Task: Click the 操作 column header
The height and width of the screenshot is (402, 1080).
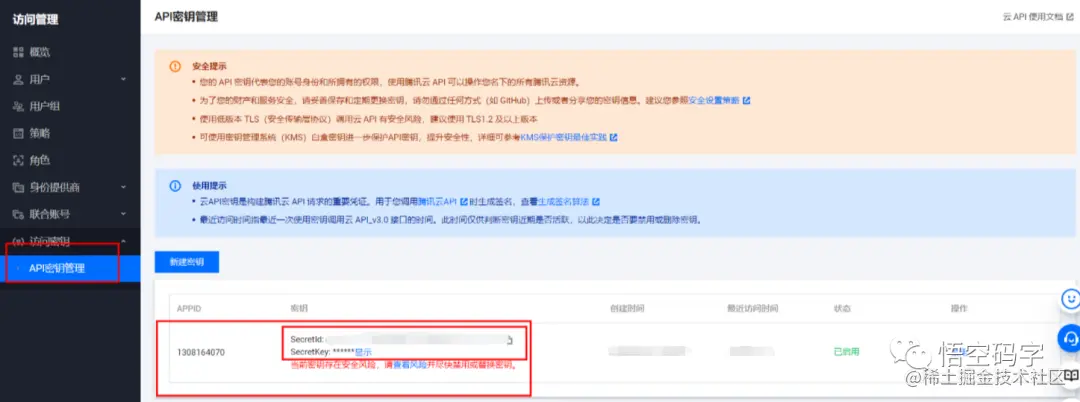Action: pos(958,308)
